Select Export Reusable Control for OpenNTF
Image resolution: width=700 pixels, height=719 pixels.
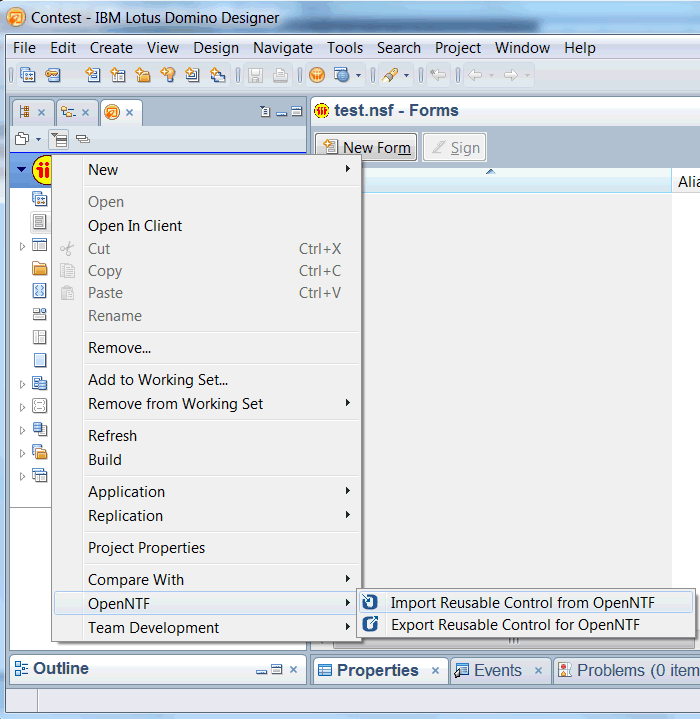(x=526, y=625)
